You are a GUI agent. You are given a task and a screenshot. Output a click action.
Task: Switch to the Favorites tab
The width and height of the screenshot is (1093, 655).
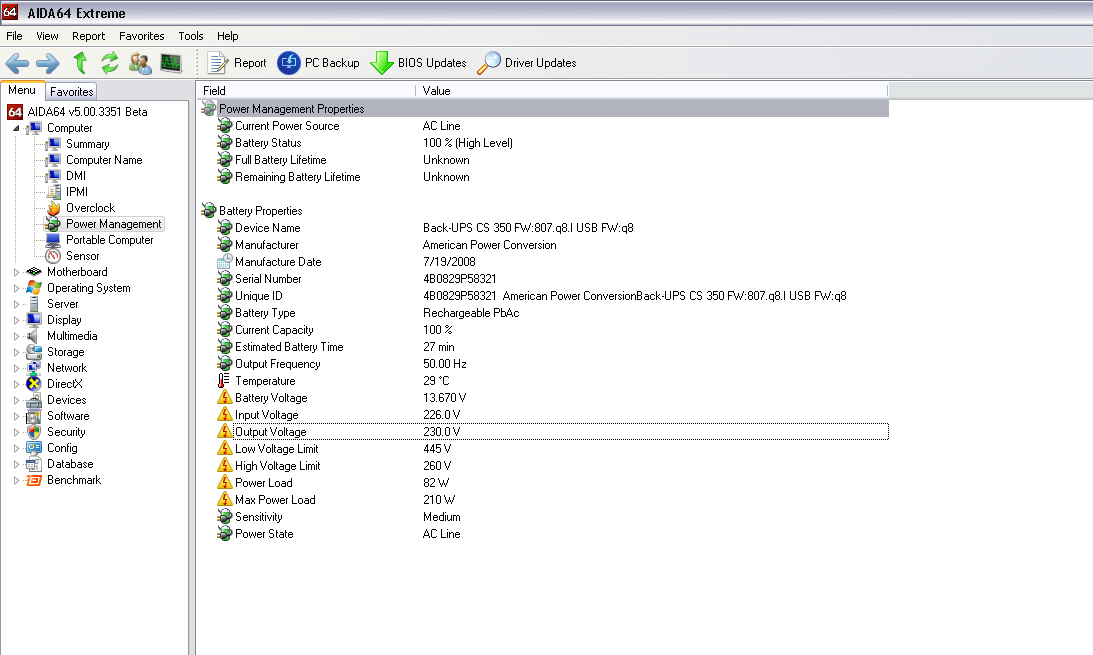71,91
